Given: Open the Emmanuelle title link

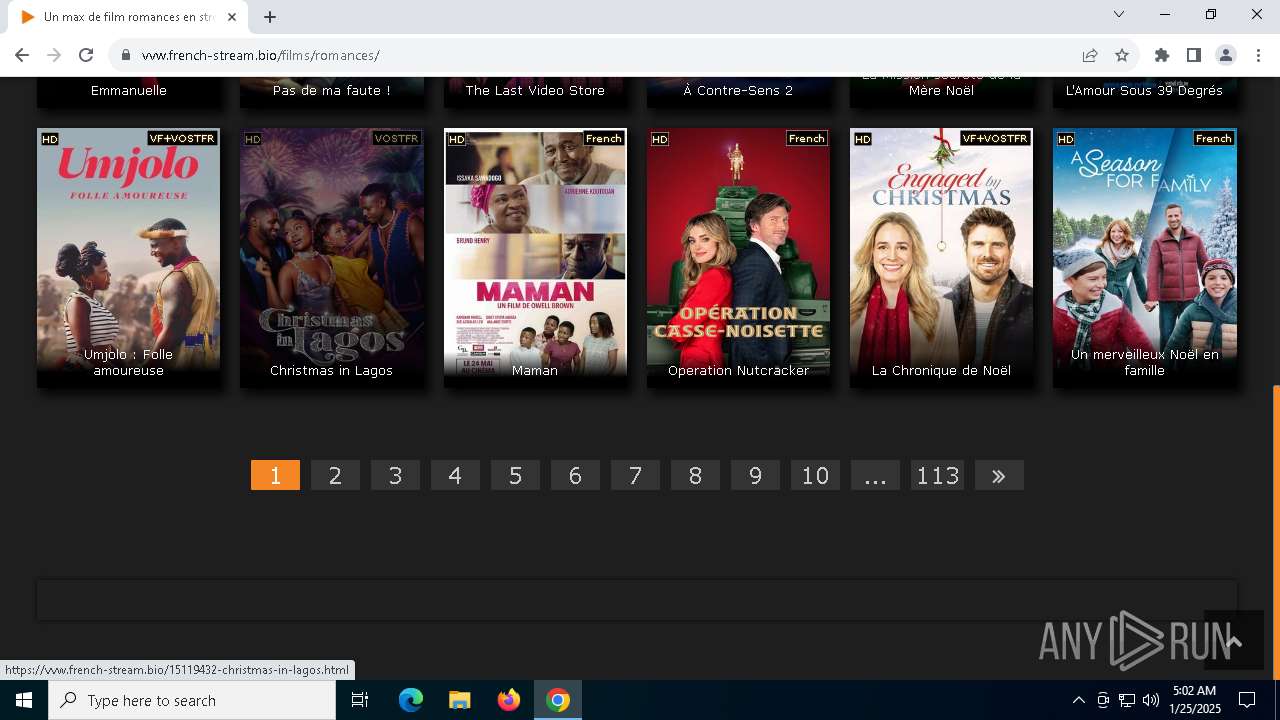Looking at the screenshot, I should (x=128, y=90).
